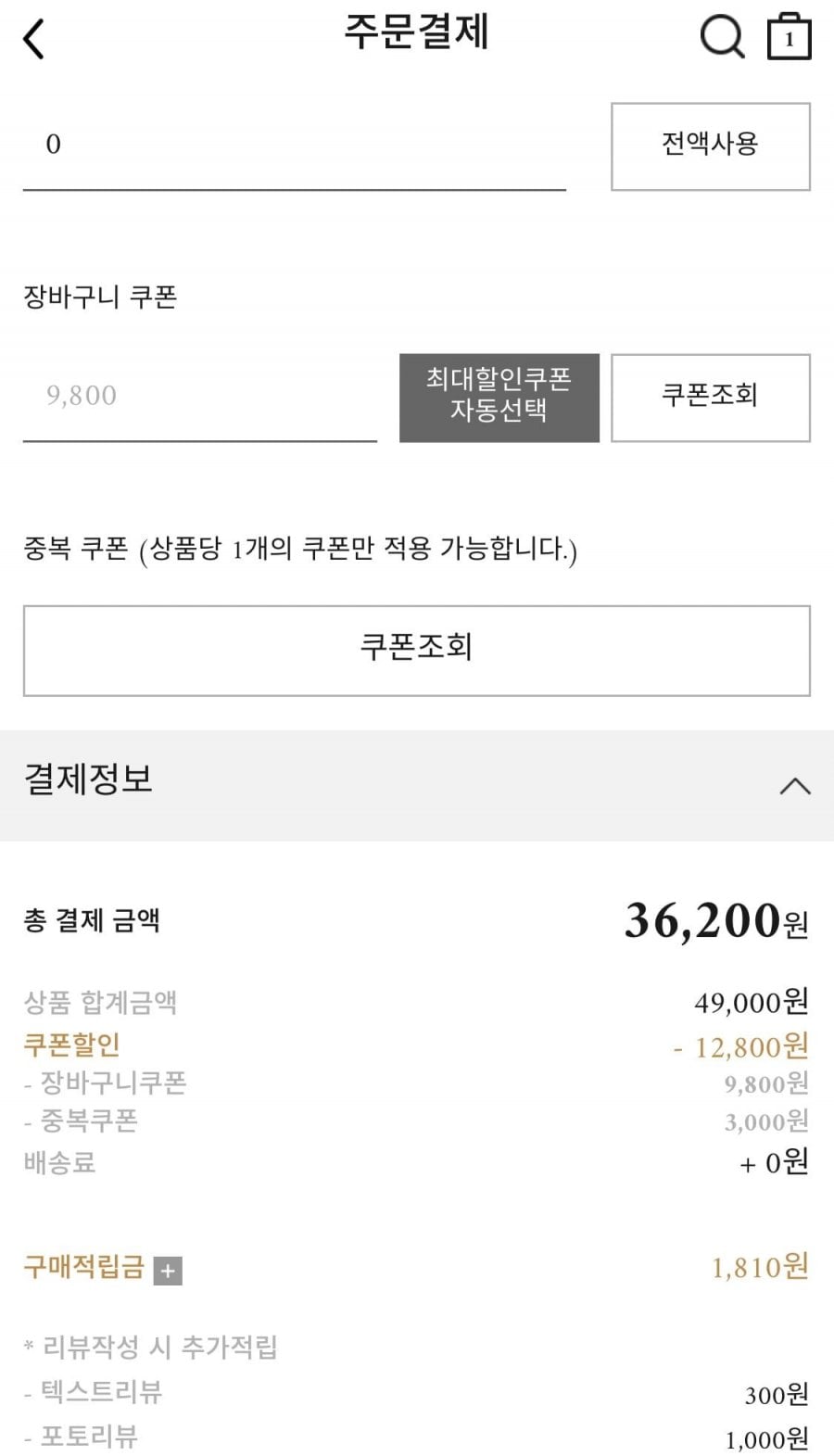834x1456 pixels.
Task: Tap the 결제정보 section header title
Action: pos(88,779)
